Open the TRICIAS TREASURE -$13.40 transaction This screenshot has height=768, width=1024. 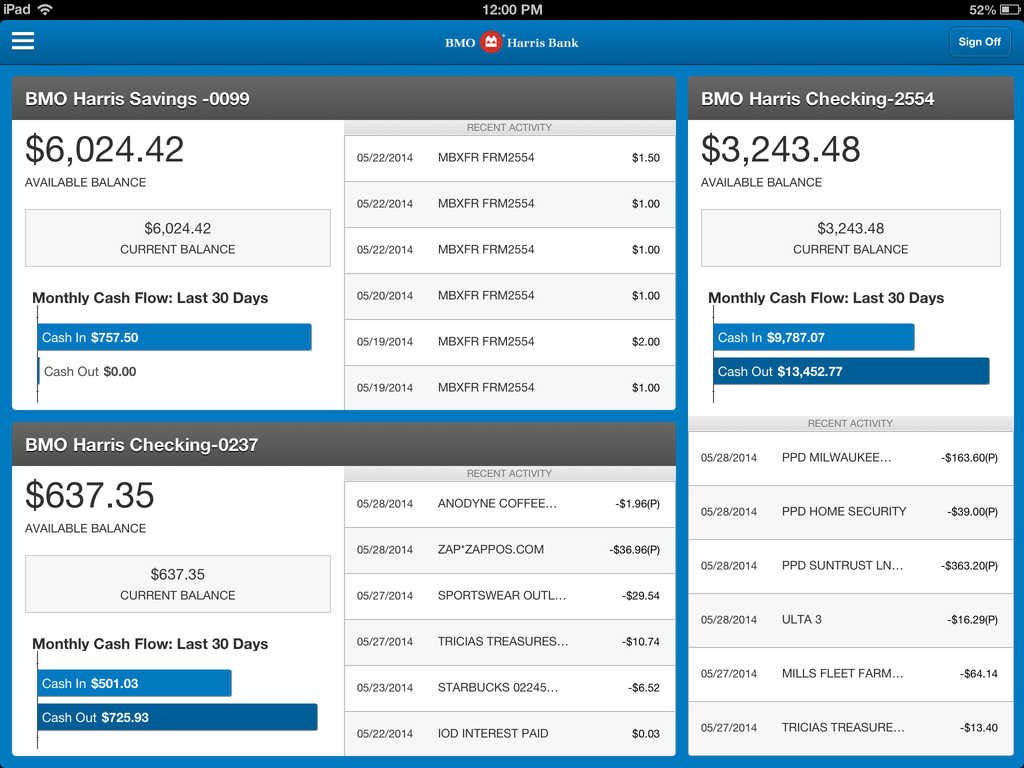point(850,728)
